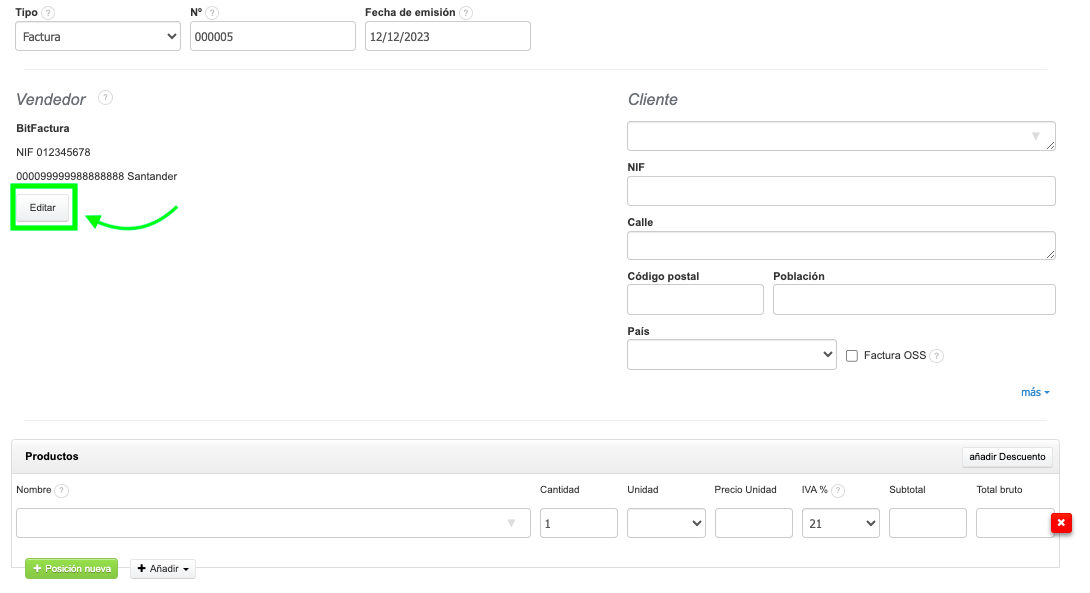Expand the más link for more client fields

tap(1035, 393)
